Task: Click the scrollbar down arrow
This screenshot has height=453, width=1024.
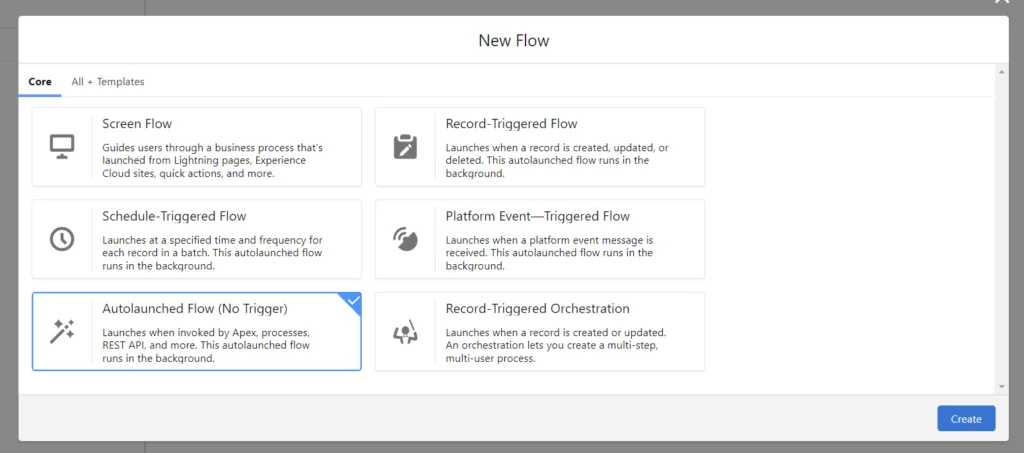Action: (x=1002, y=386)
